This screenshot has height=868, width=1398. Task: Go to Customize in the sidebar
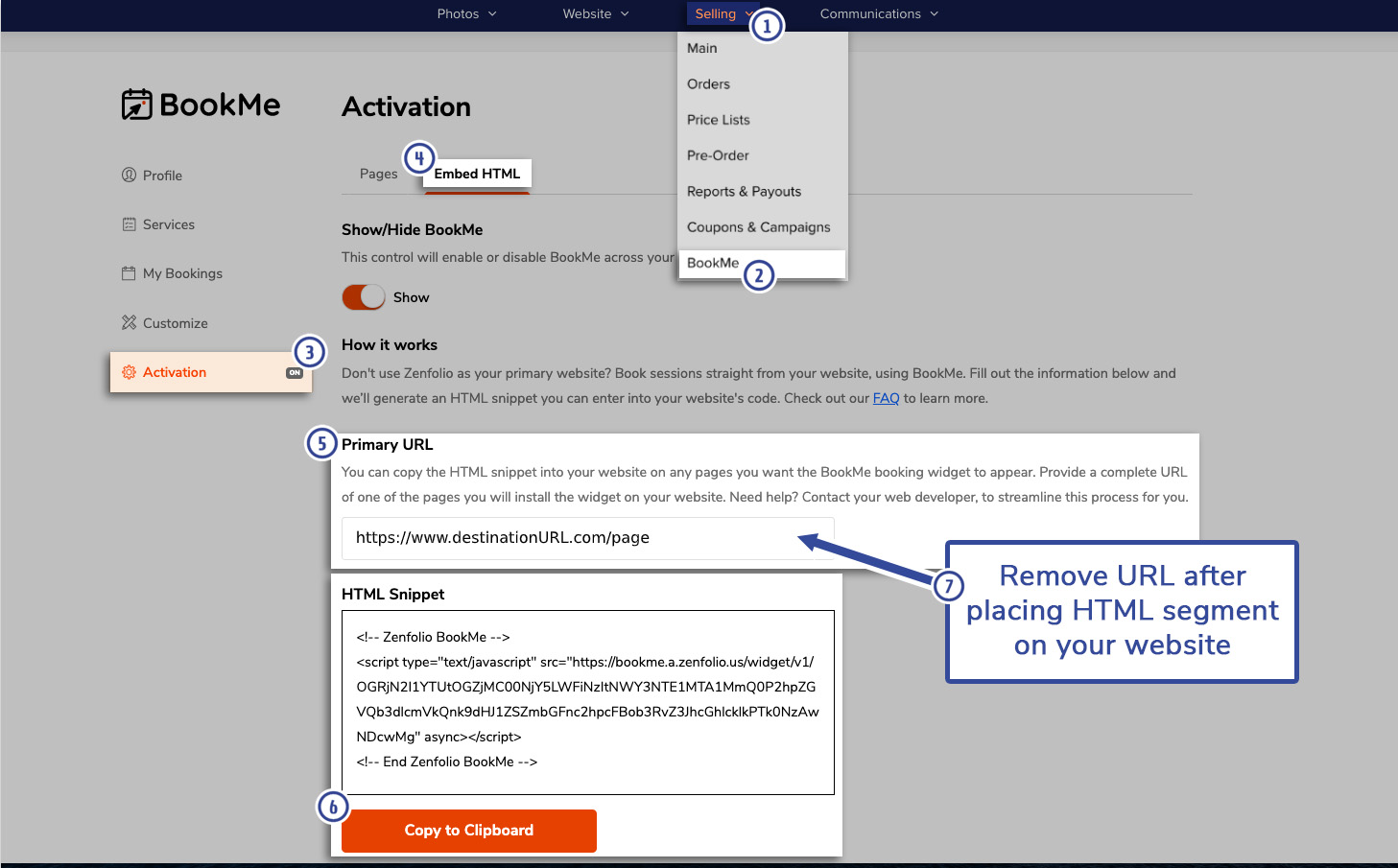tap(176, 323)
